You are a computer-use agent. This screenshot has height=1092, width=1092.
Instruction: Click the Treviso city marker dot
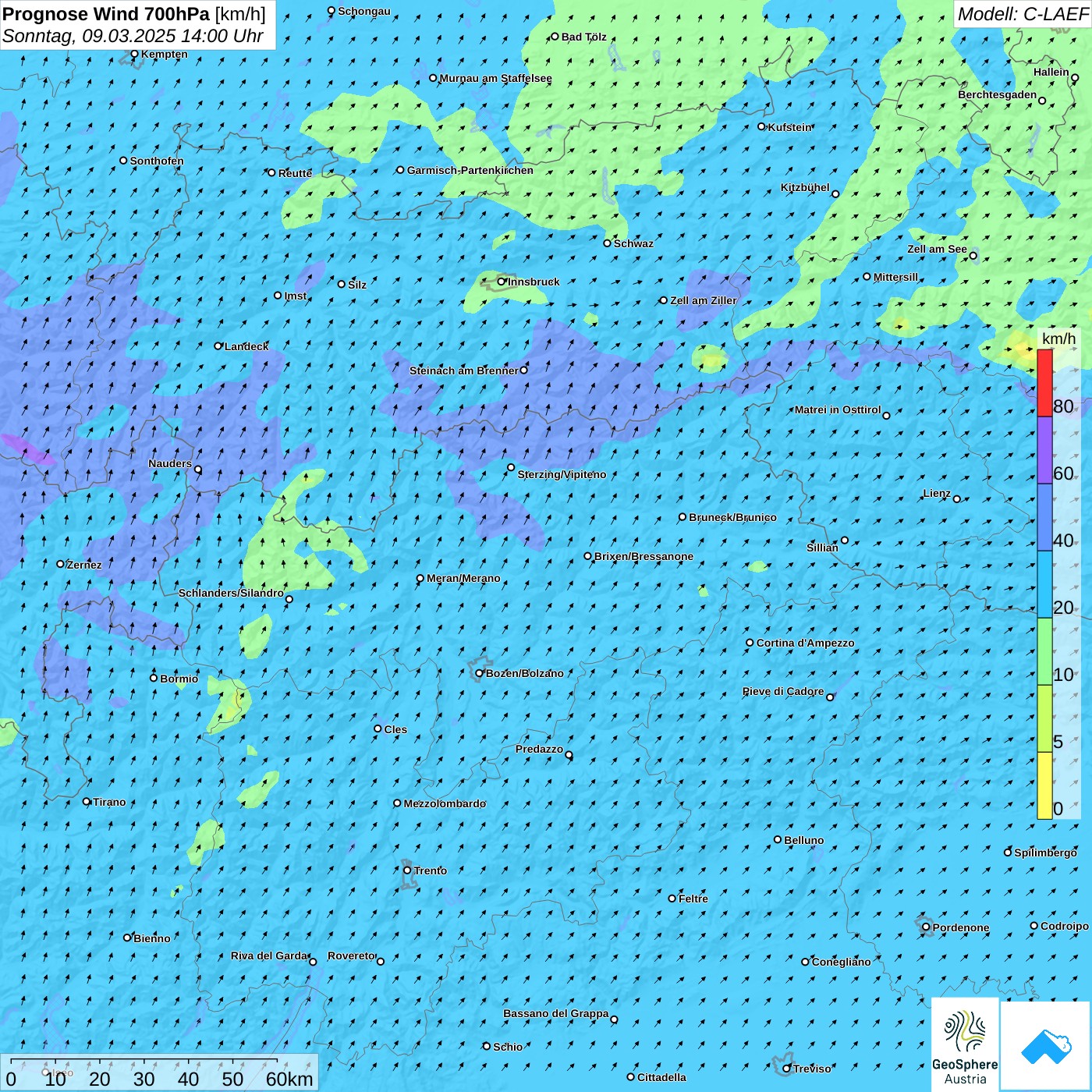[787, 1068]
